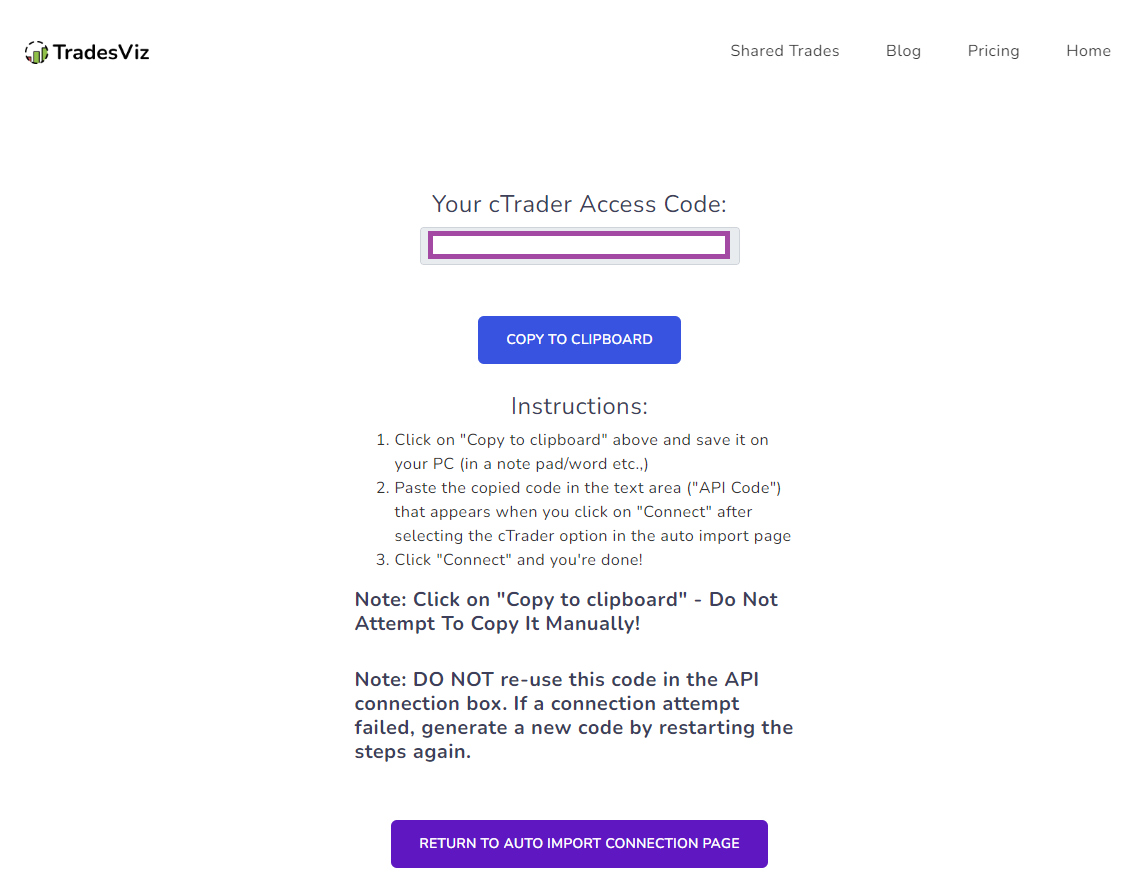The image size is (1133, 890).
Task: Click the note about not re-using this code
Action: pyautogui.click(x=574, y=715)
